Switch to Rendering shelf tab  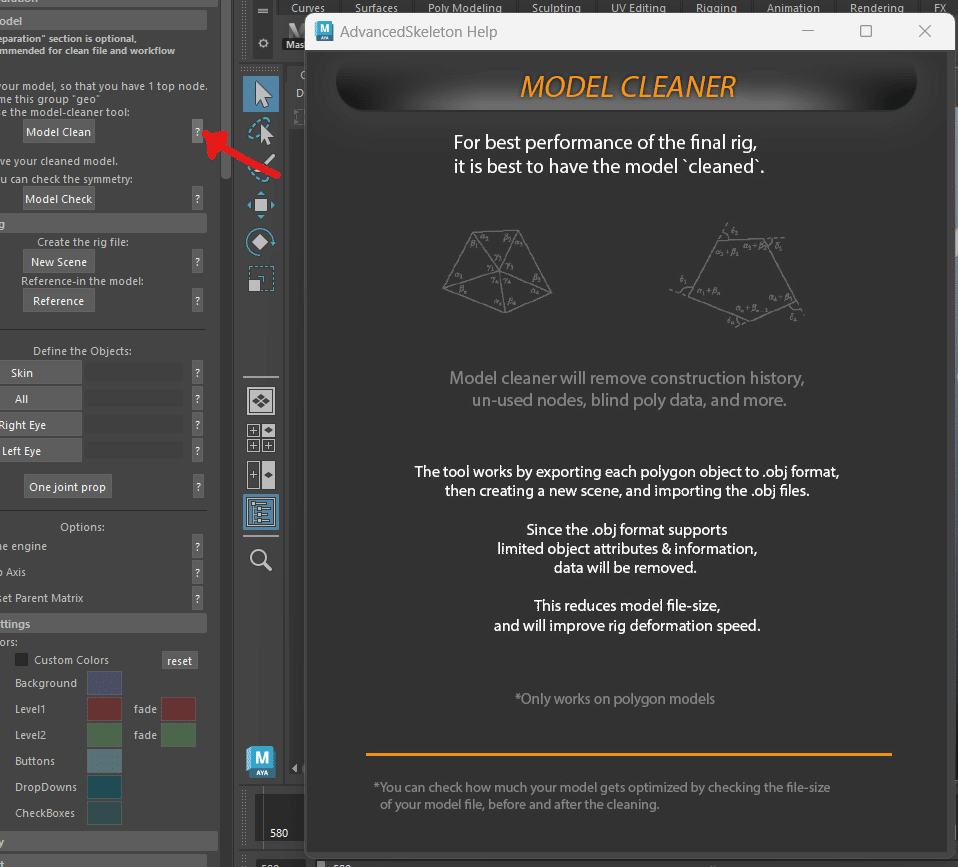click(877, 8)
